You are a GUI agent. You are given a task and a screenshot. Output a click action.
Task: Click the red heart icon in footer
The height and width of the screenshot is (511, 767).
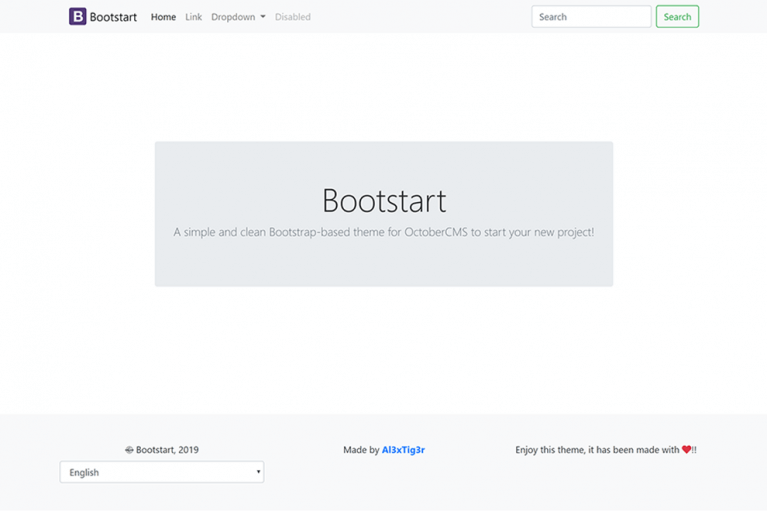coord(686,449)
